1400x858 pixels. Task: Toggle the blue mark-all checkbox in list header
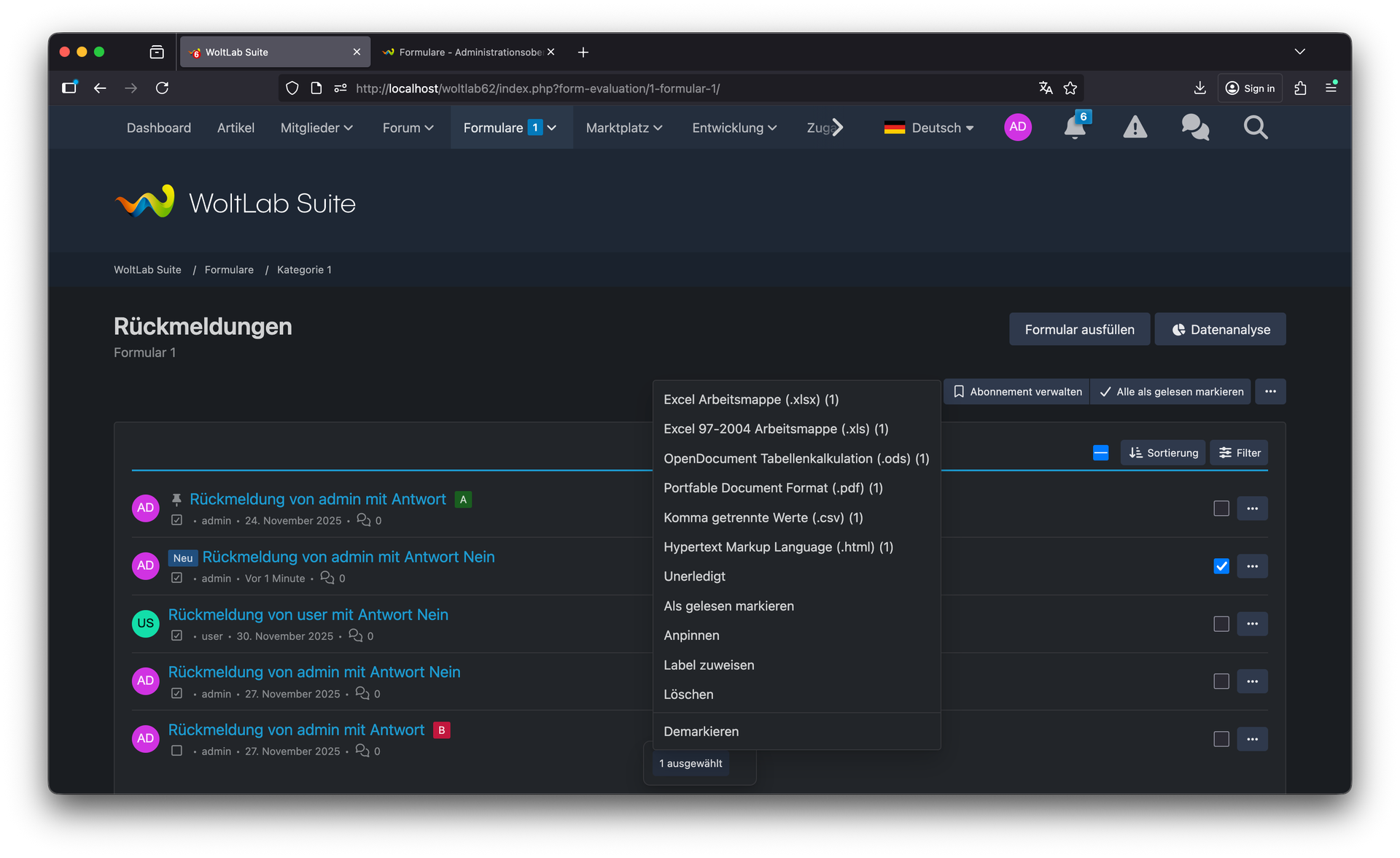[x=1101, y=453]
